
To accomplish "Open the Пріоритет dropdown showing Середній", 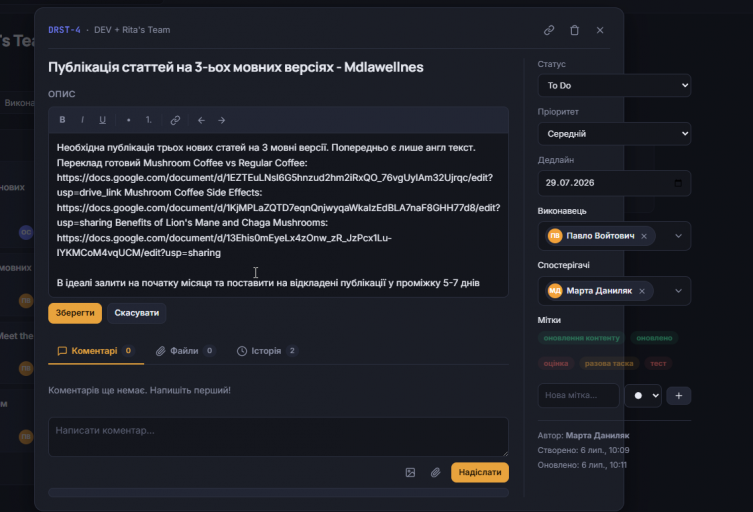I will click(x=614, y=134).
